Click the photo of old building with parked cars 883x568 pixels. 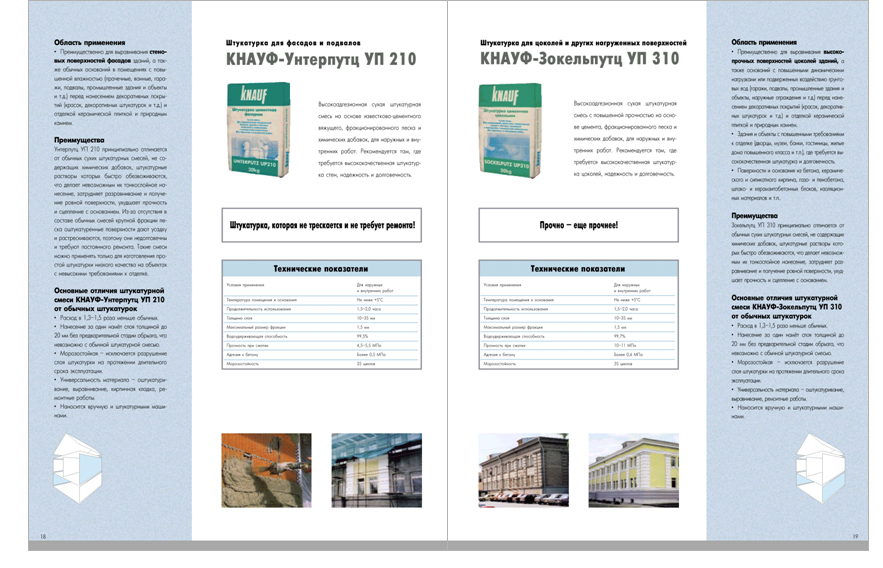tap(524, 471)
